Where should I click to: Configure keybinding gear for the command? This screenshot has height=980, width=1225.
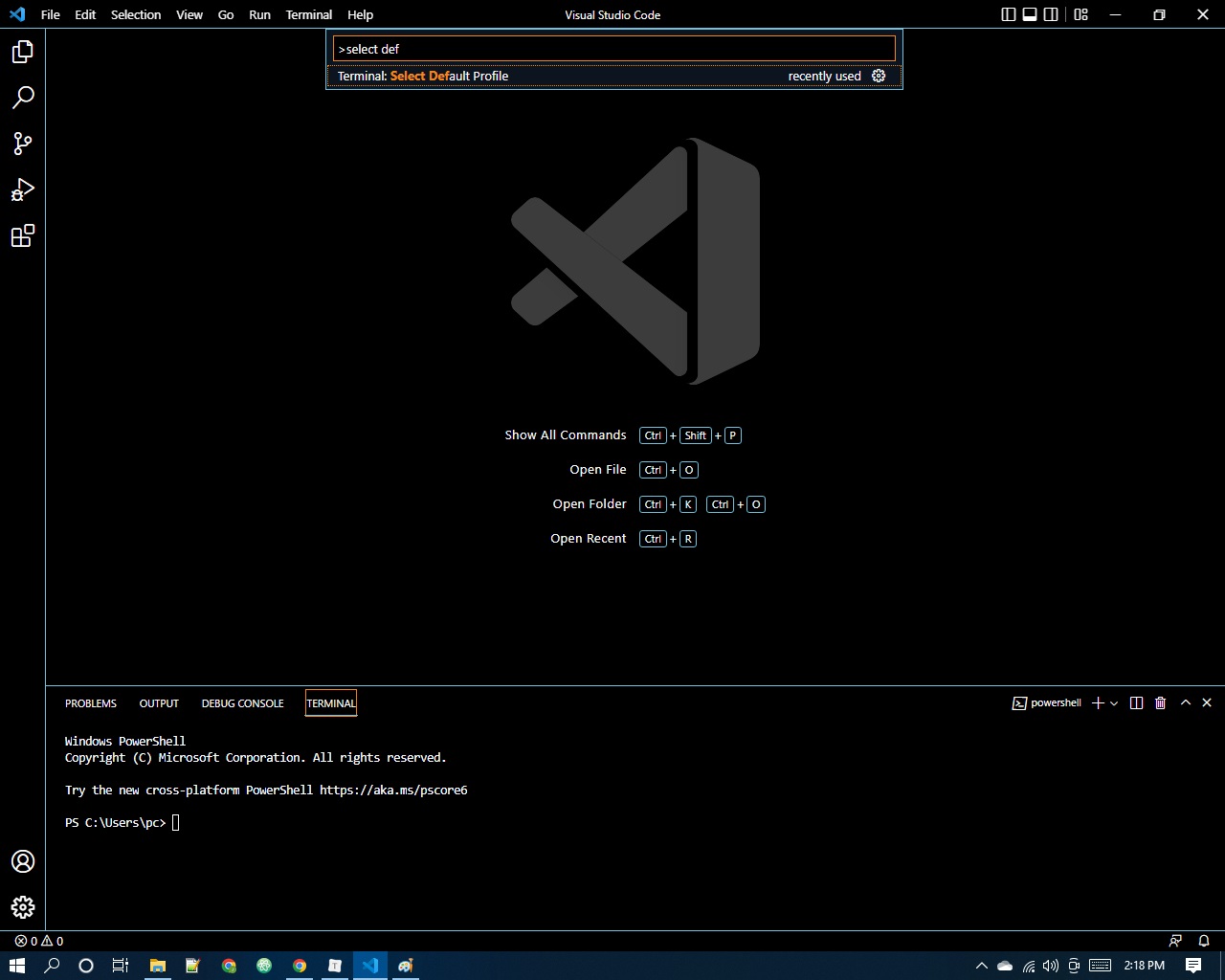click(x=879, y=76)
